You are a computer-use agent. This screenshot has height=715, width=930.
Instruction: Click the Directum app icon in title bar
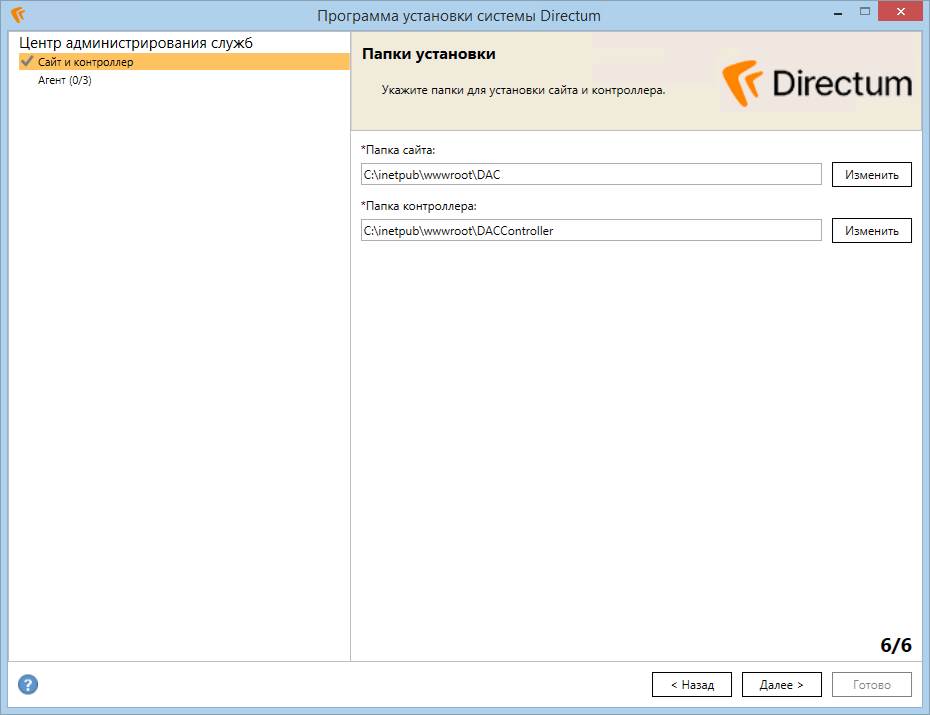[x=18, y=15]
